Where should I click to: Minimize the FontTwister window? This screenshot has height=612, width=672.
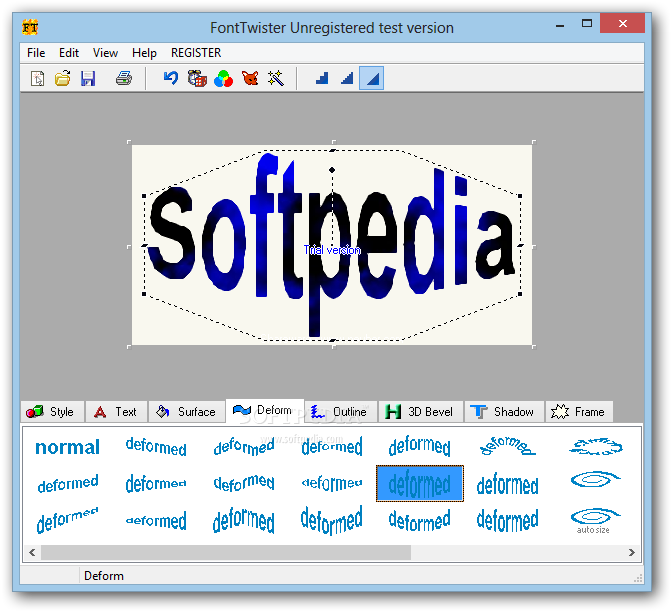pyautogui.click(x=559, y=26)
